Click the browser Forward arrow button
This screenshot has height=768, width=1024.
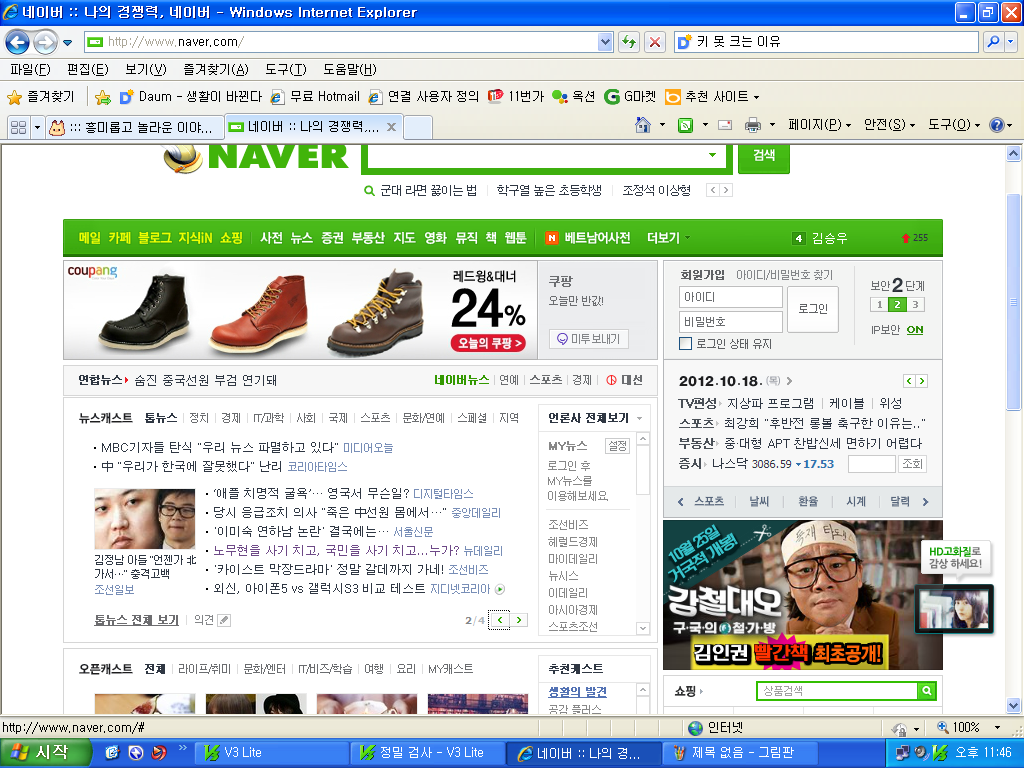[x=45, y=42]
